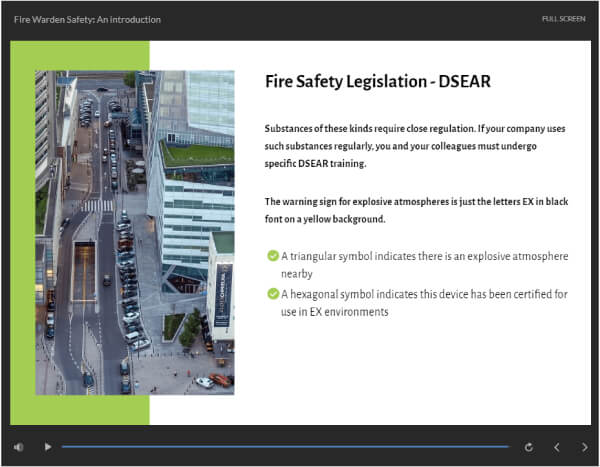Screen dimensions: 600x467
Task: Click the 'The warning sign for explosive atmospheres' paragraph
Action: coord(416,210)
